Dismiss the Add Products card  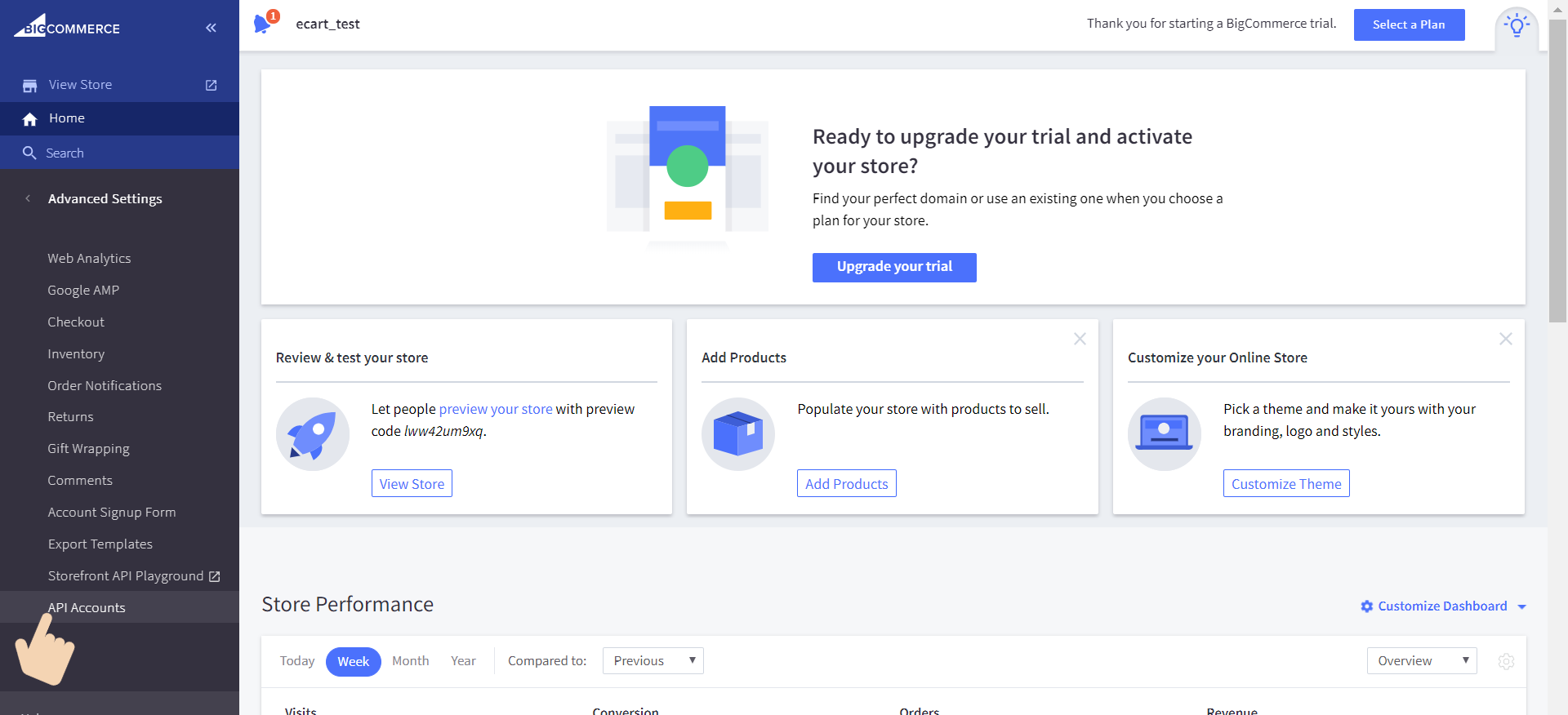(1080, 339)
